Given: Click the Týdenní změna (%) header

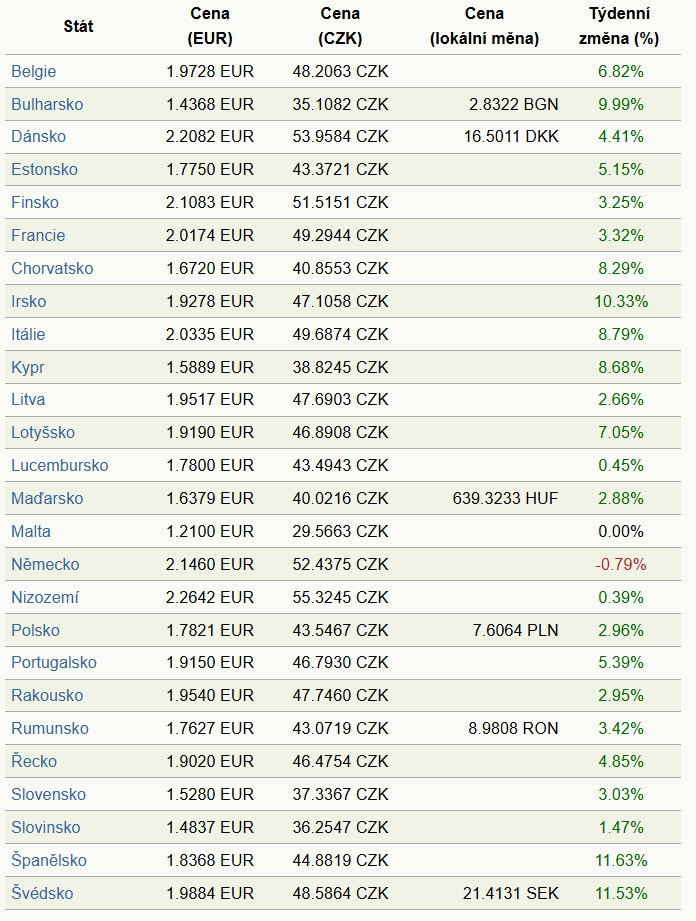Looking at the screenshot, I should [620, 26].
